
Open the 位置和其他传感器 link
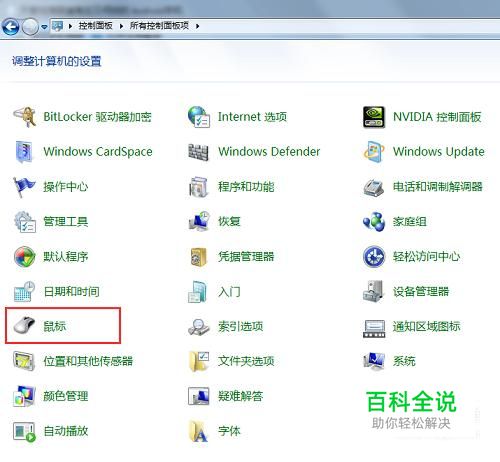point(88,361)
